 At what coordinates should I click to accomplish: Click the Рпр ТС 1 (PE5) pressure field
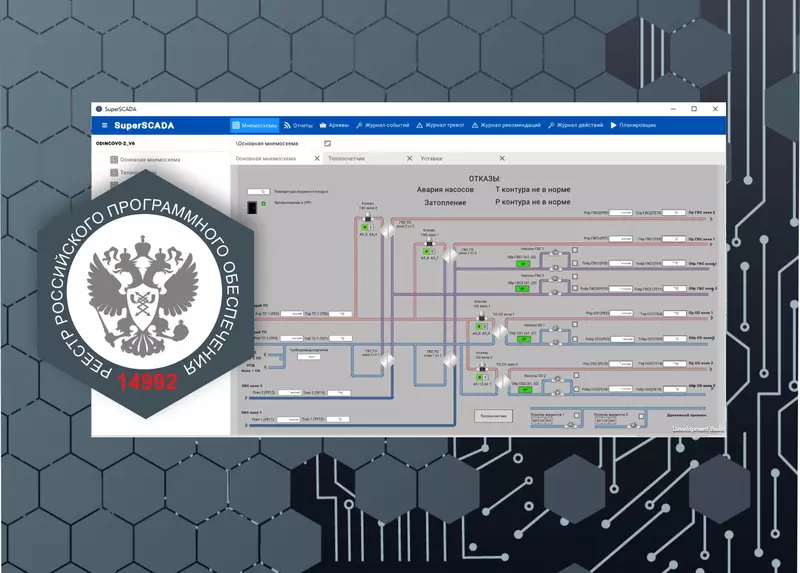[292, 314]
